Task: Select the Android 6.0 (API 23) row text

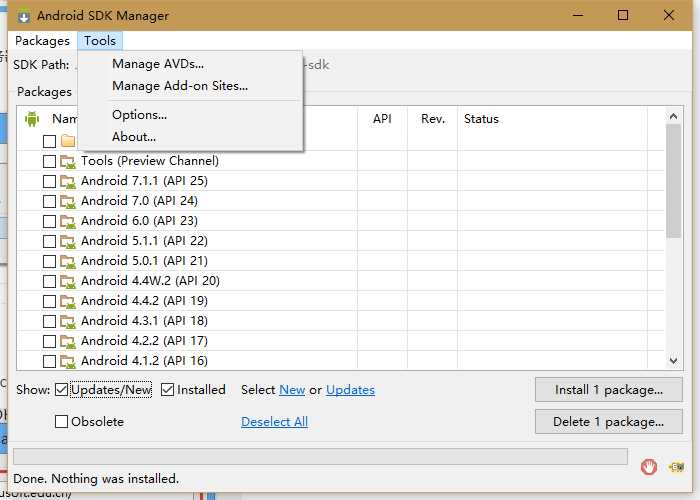Action: [139, 221]
